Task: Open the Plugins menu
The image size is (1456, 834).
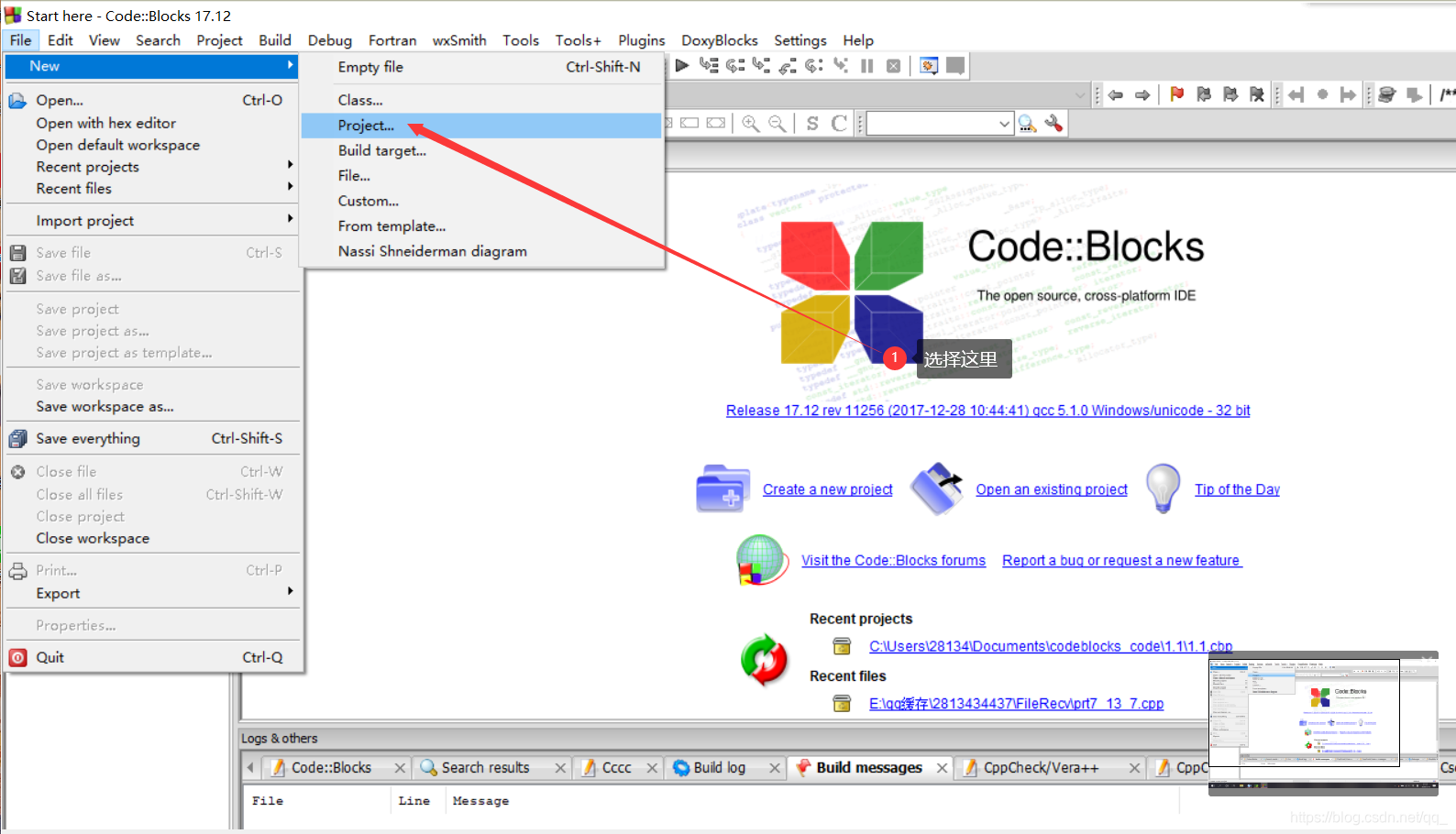Action: 641,40
